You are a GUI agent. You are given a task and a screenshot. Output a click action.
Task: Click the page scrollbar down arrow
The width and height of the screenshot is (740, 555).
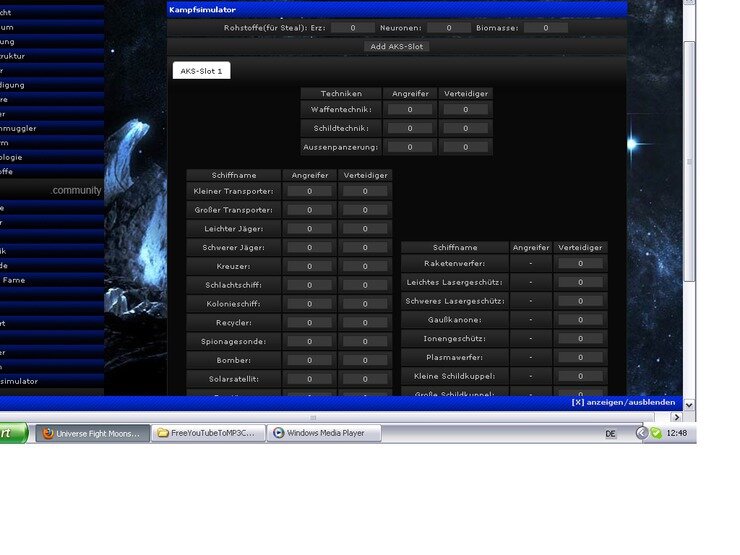(x=689, y=403)
